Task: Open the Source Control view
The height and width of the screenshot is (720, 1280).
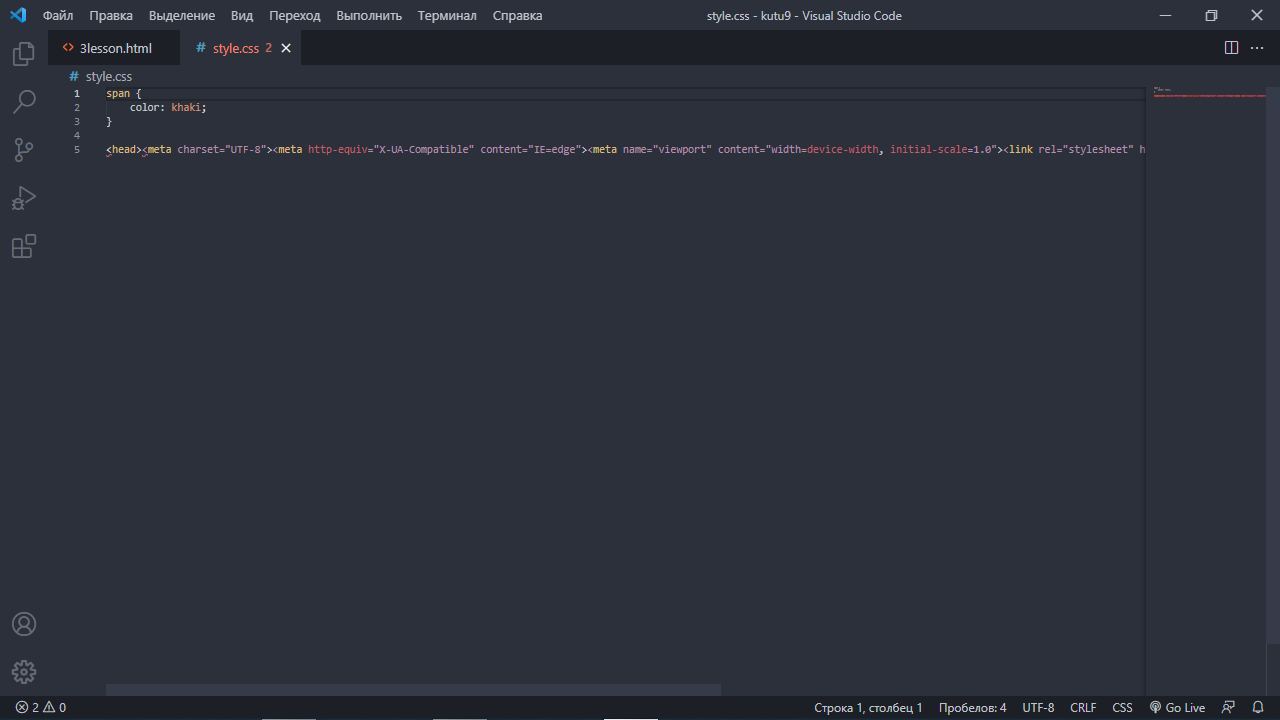Action: 24,150
